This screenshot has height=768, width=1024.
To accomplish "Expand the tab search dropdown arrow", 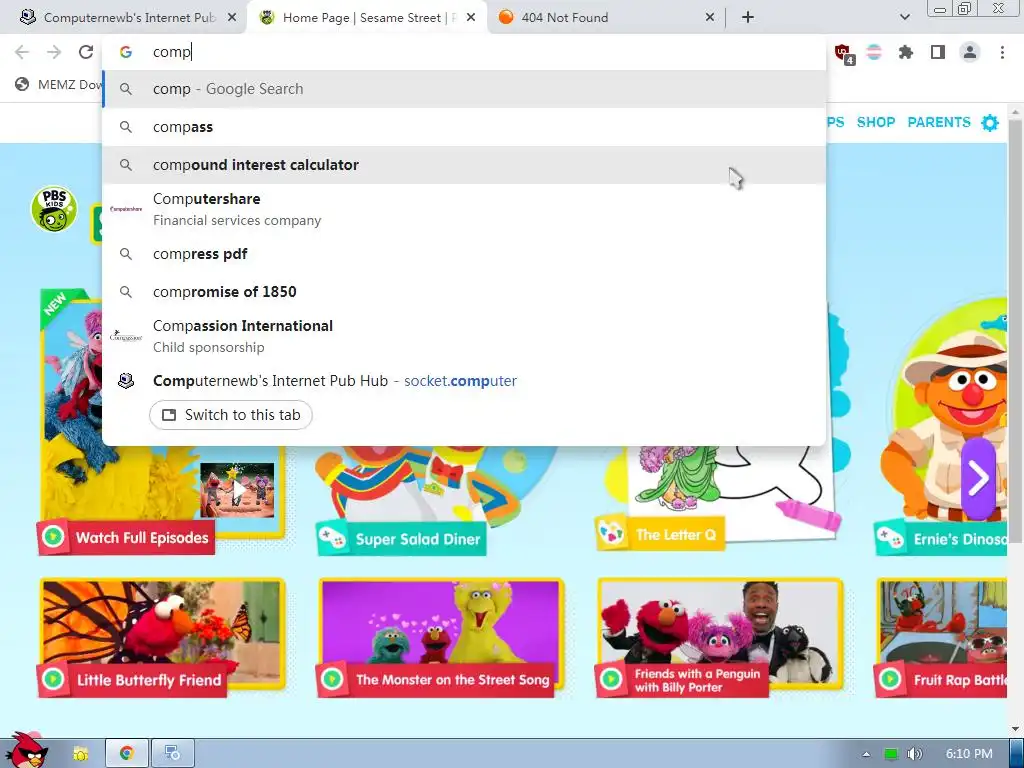I will [904, 18].
